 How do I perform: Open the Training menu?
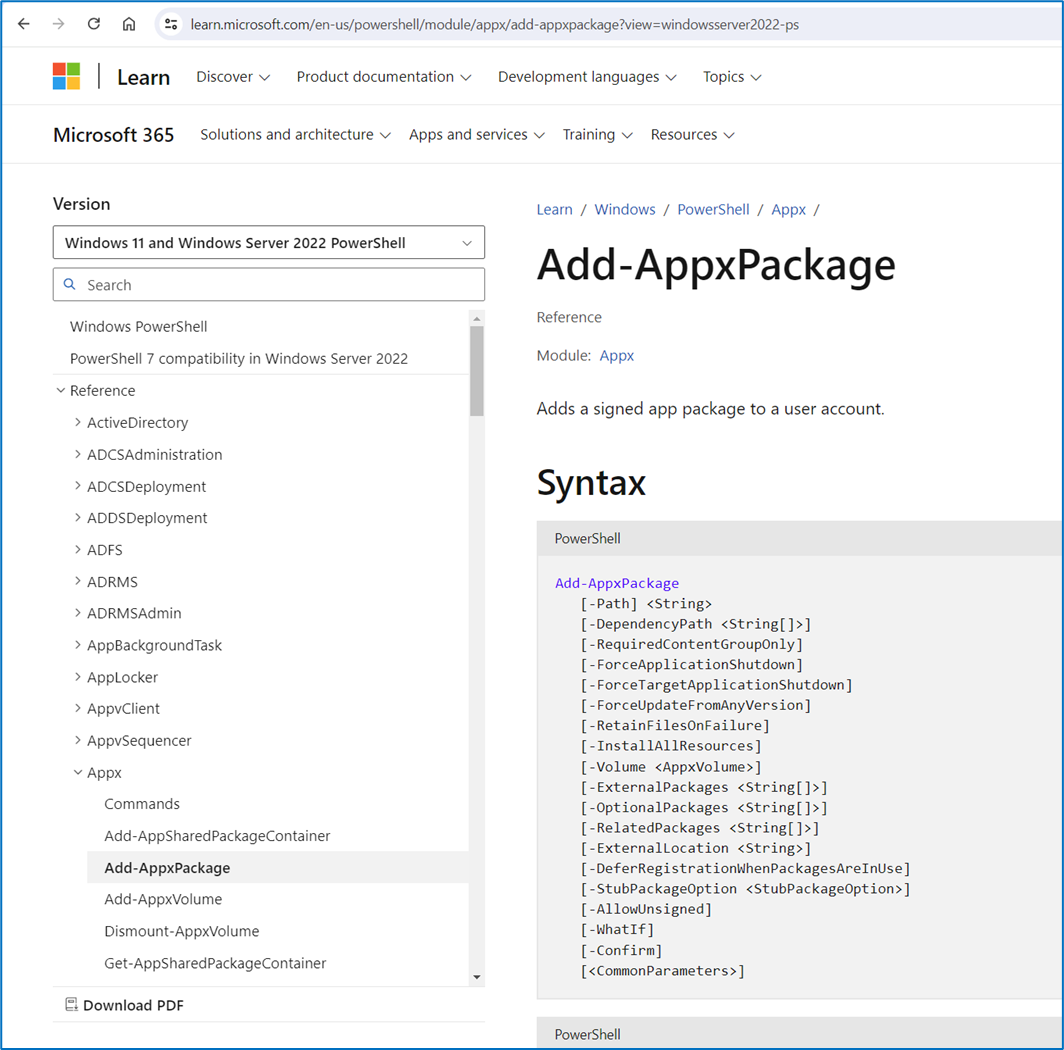pyautogui.click(x=597, y=135)
